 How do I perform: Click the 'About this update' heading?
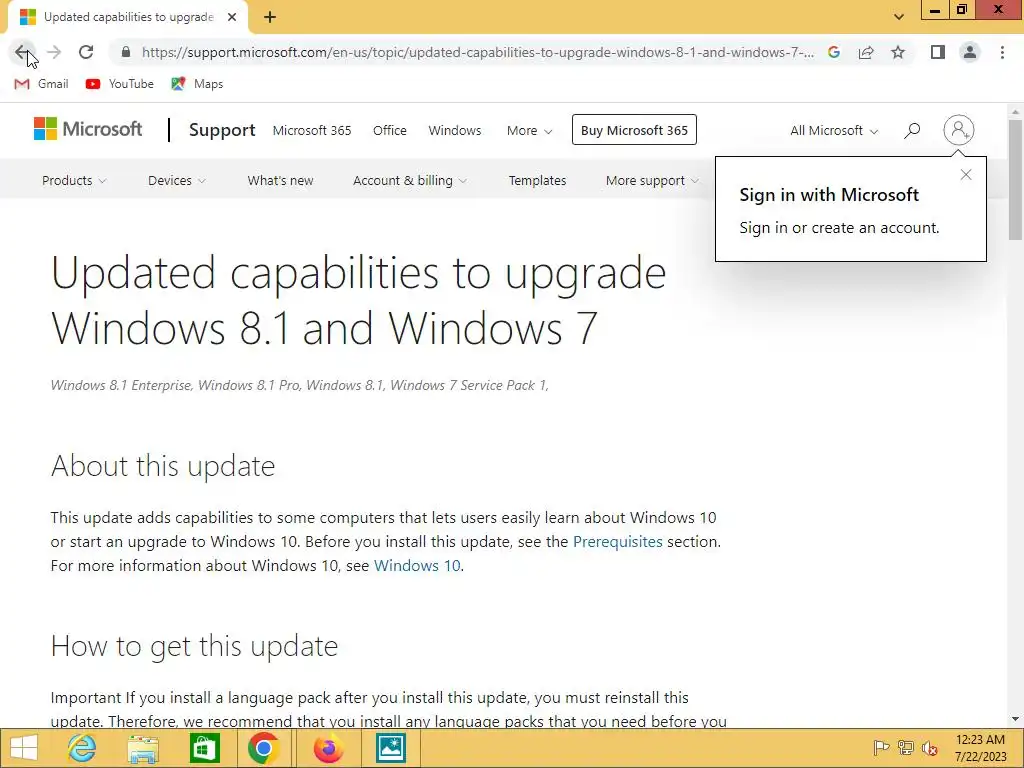coord(163,466)
